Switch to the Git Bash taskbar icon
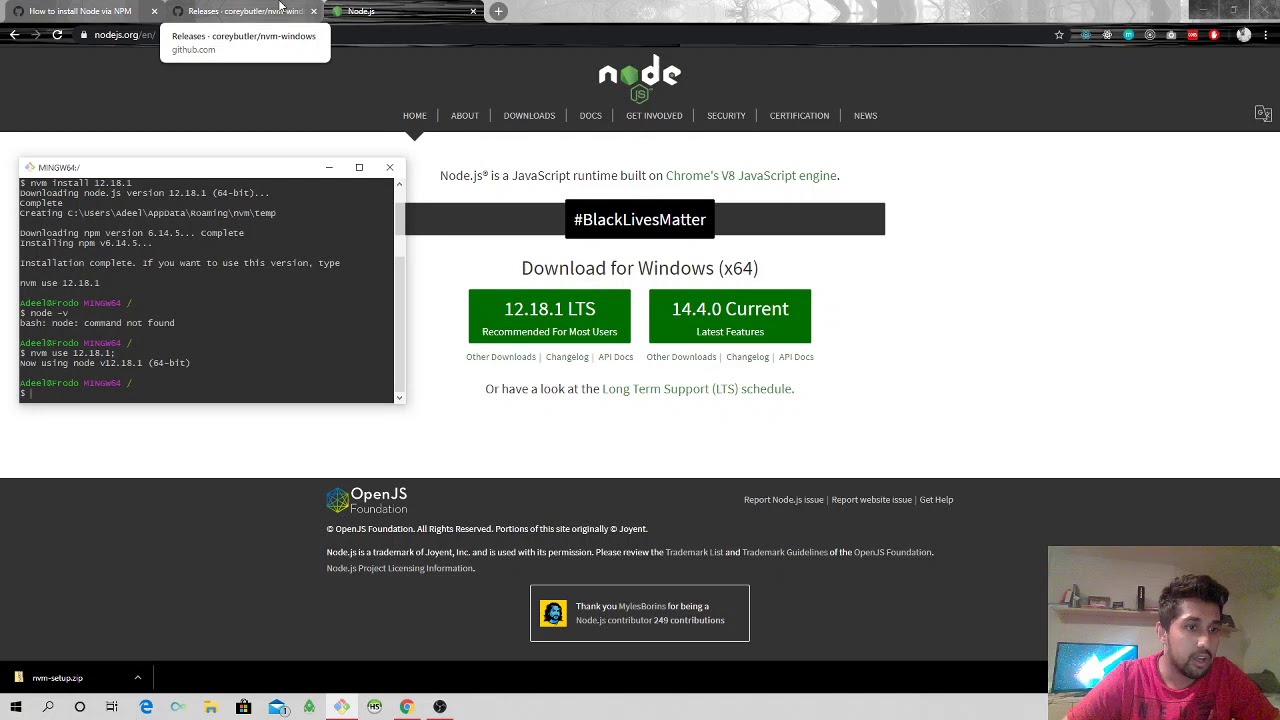Image resolution: width=1280 pixels, height=720 pixels. (x=342, y=707)
